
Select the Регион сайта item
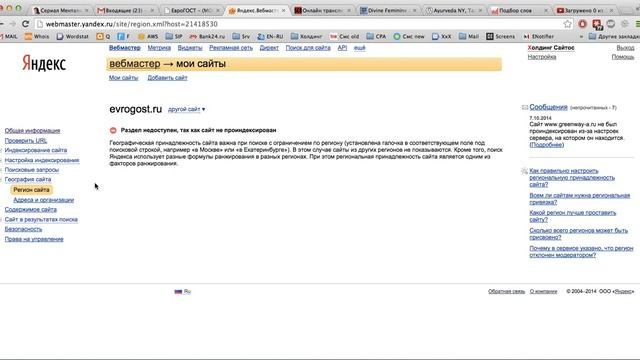coord(31,190)
